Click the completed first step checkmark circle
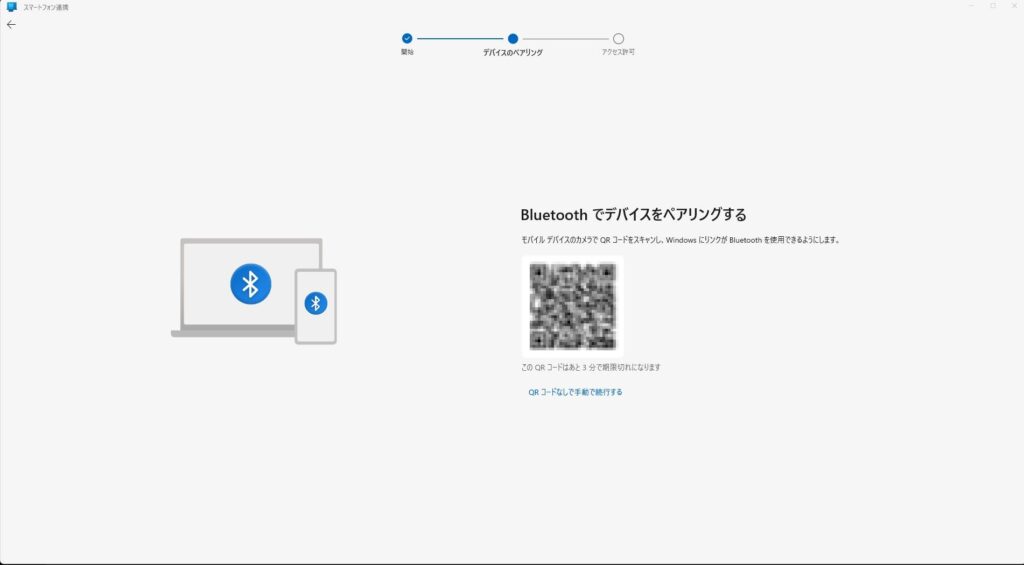The width and height of the screenshot is (1024, 565). [x=407, y=39]
